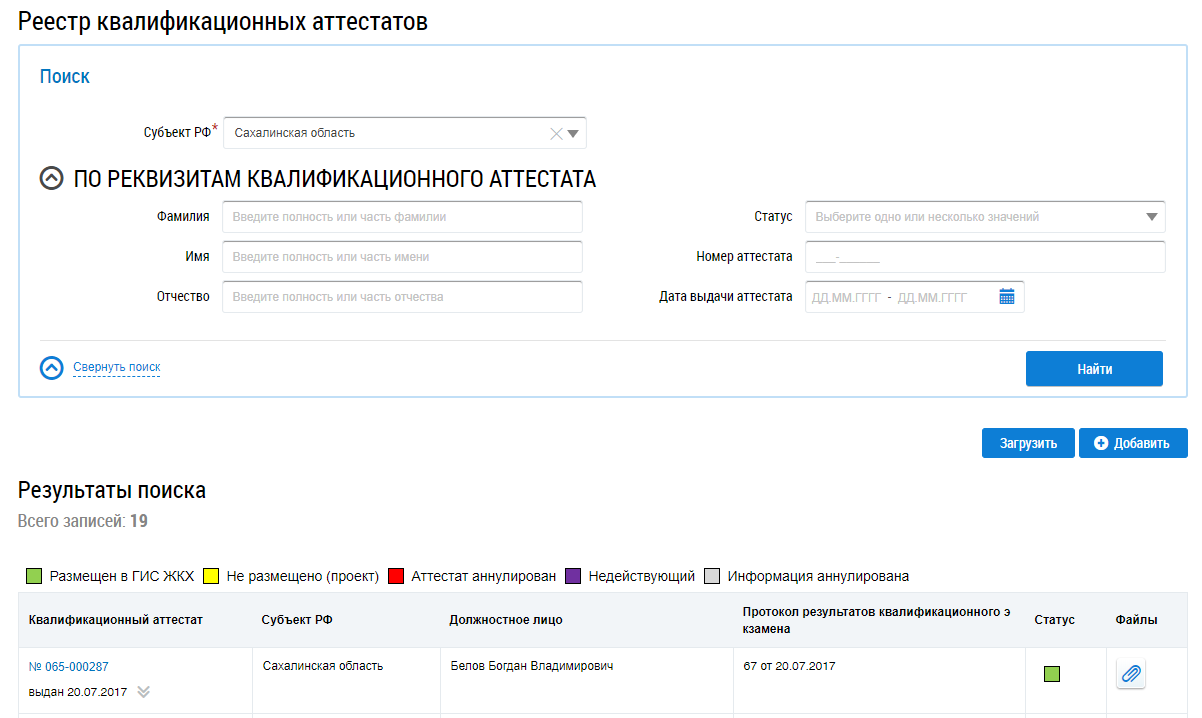Click the circled chevron beside Свернуть поиск
Viewport: 1202px width, 718px height.
tap(51, 368)
